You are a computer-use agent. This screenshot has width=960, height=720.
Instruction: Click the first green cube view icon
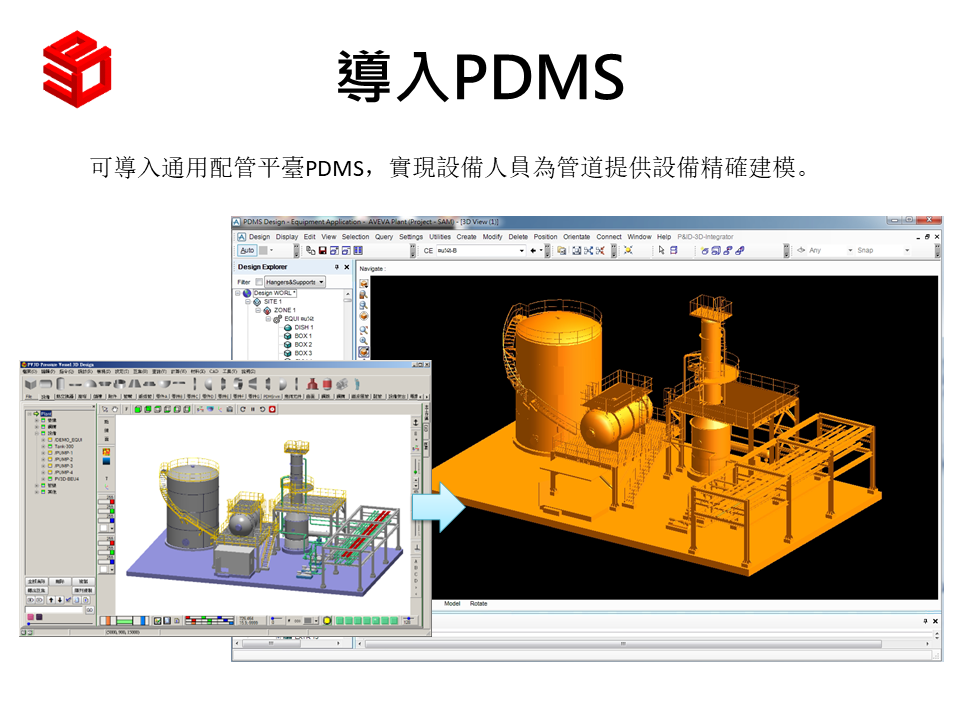click(138, 409)
